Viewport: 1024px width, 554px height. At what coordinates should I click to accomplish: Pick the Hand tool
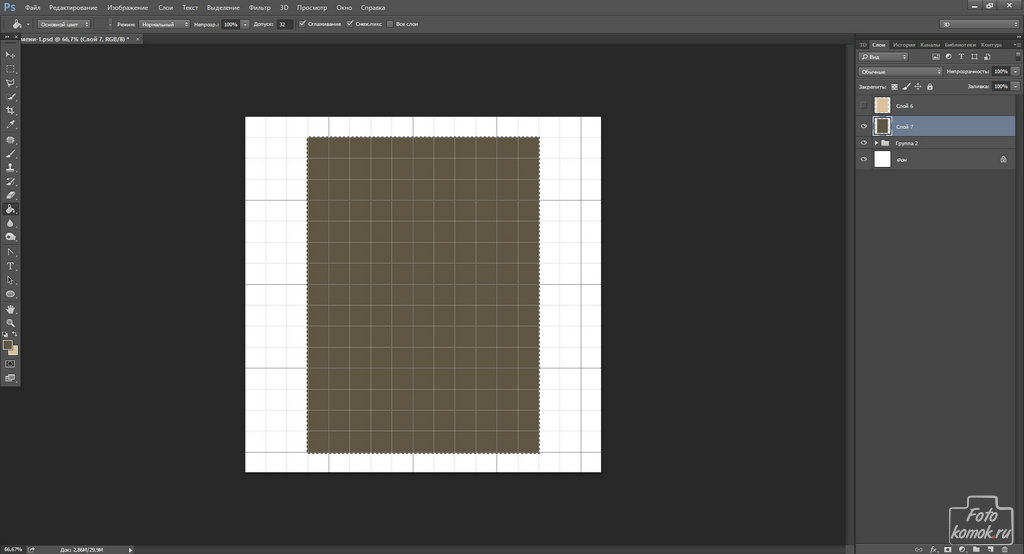(x=11, y=309)
